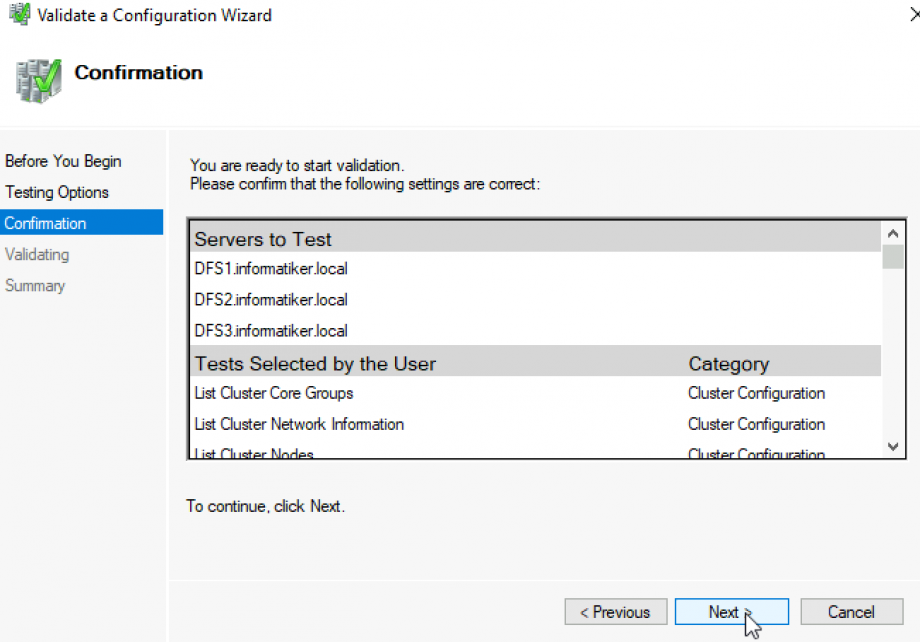The height and width of the screenshot is (642, 920).
Task: Click the Summary step in the sidebar
Action: pos(35,285)
